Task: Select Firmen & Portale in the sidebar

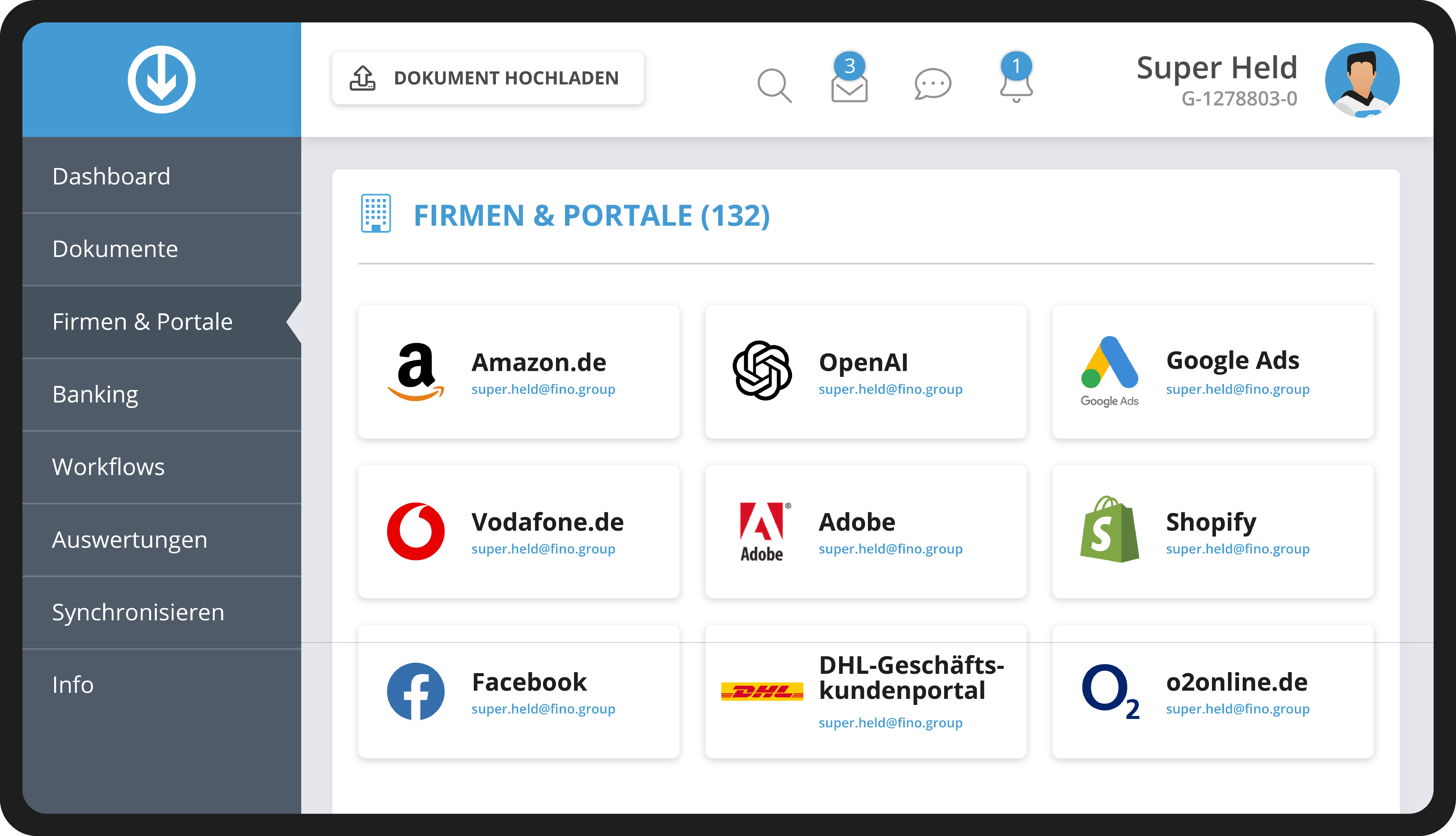Action: (161, 322)
